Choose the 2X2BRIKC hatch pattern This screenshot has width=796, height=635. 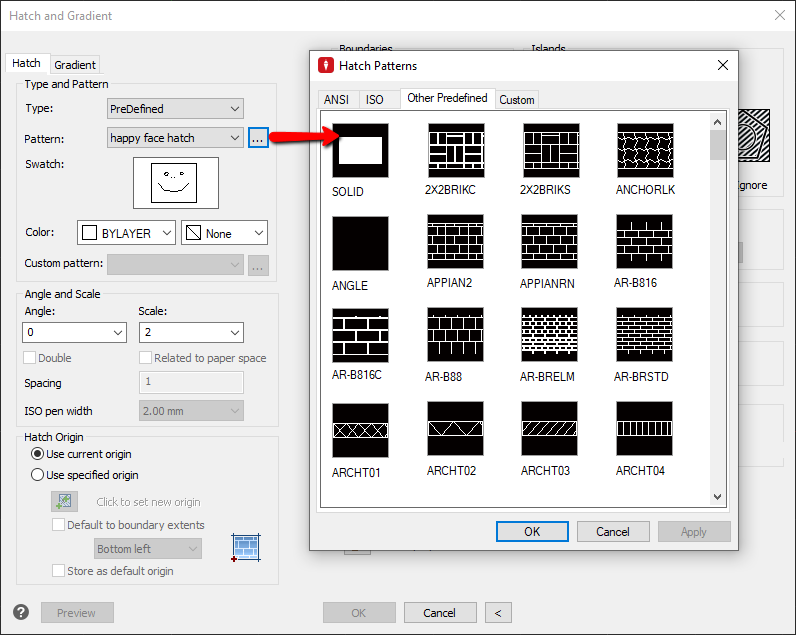point(455,151)
